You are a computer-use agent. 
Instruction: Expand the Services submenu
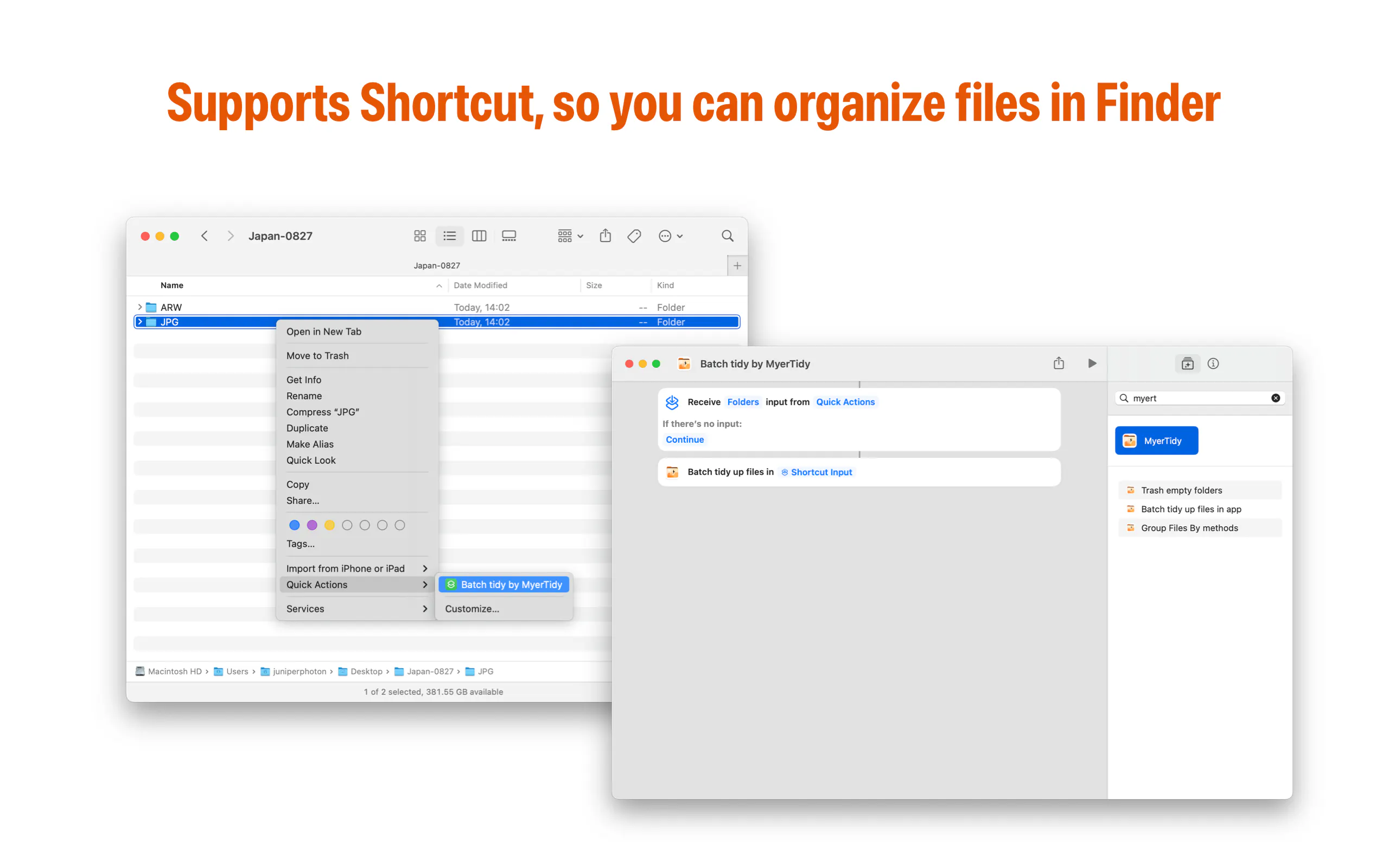(x=357, y=608)
